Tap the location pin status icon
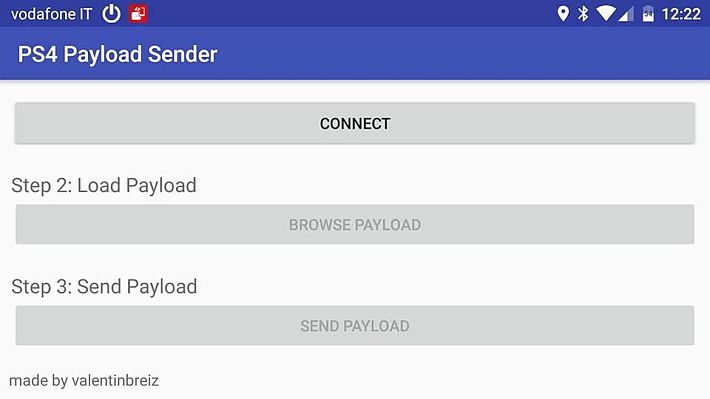Viewport: 710px width, 399px height. 563,14
